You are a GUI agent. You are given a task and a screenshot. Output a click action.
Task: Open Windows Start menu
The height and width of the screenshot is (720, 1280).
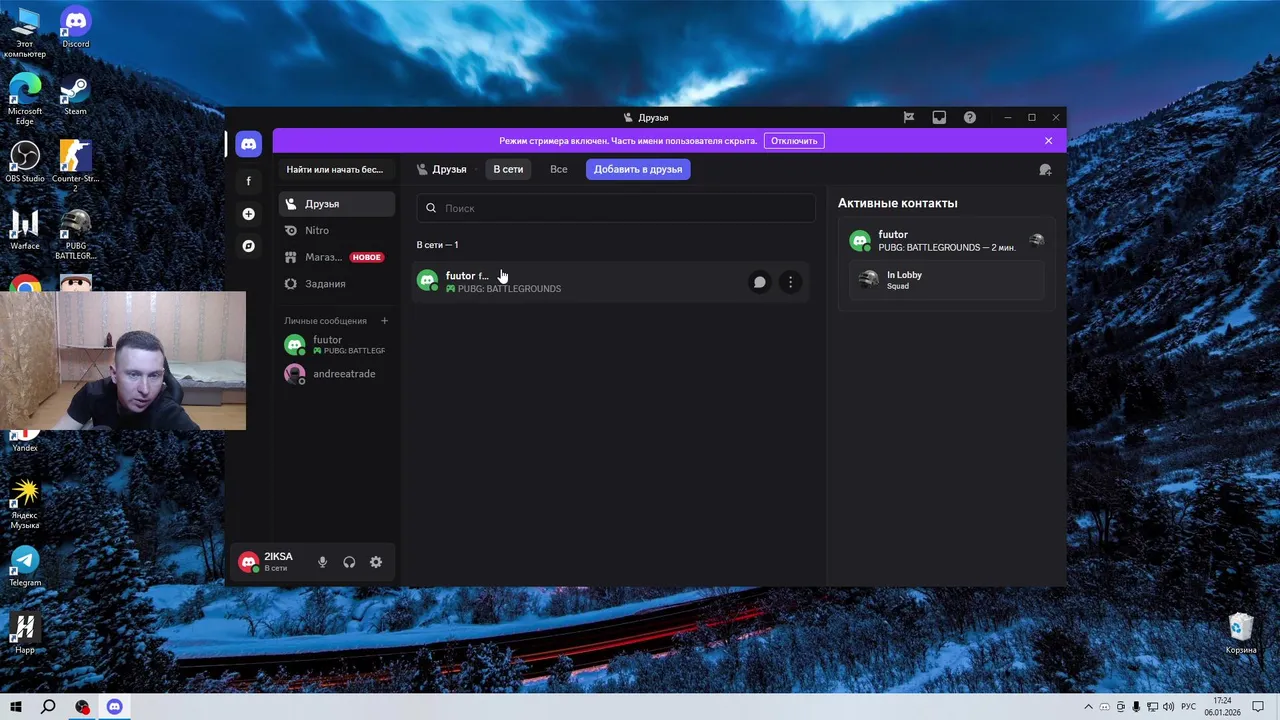coord(16,707)
